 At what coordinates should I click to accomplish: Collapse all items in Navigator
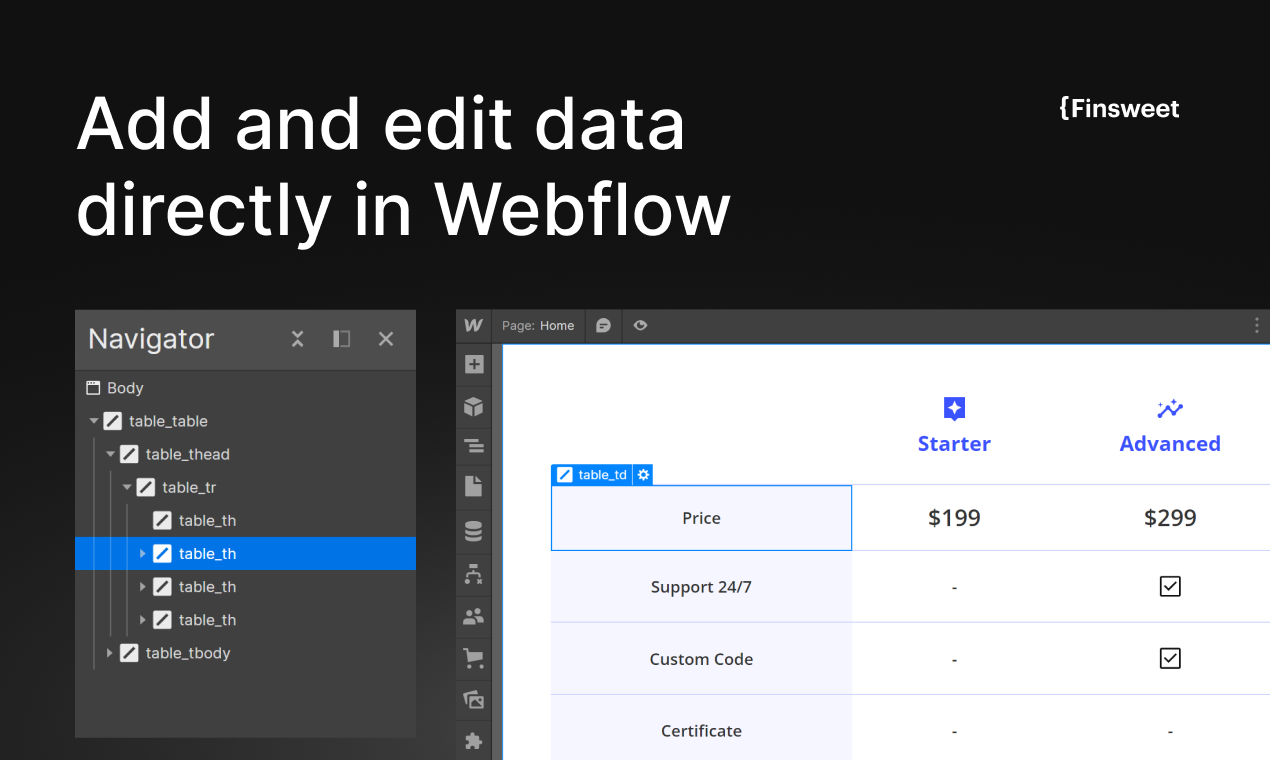(297, 339)
